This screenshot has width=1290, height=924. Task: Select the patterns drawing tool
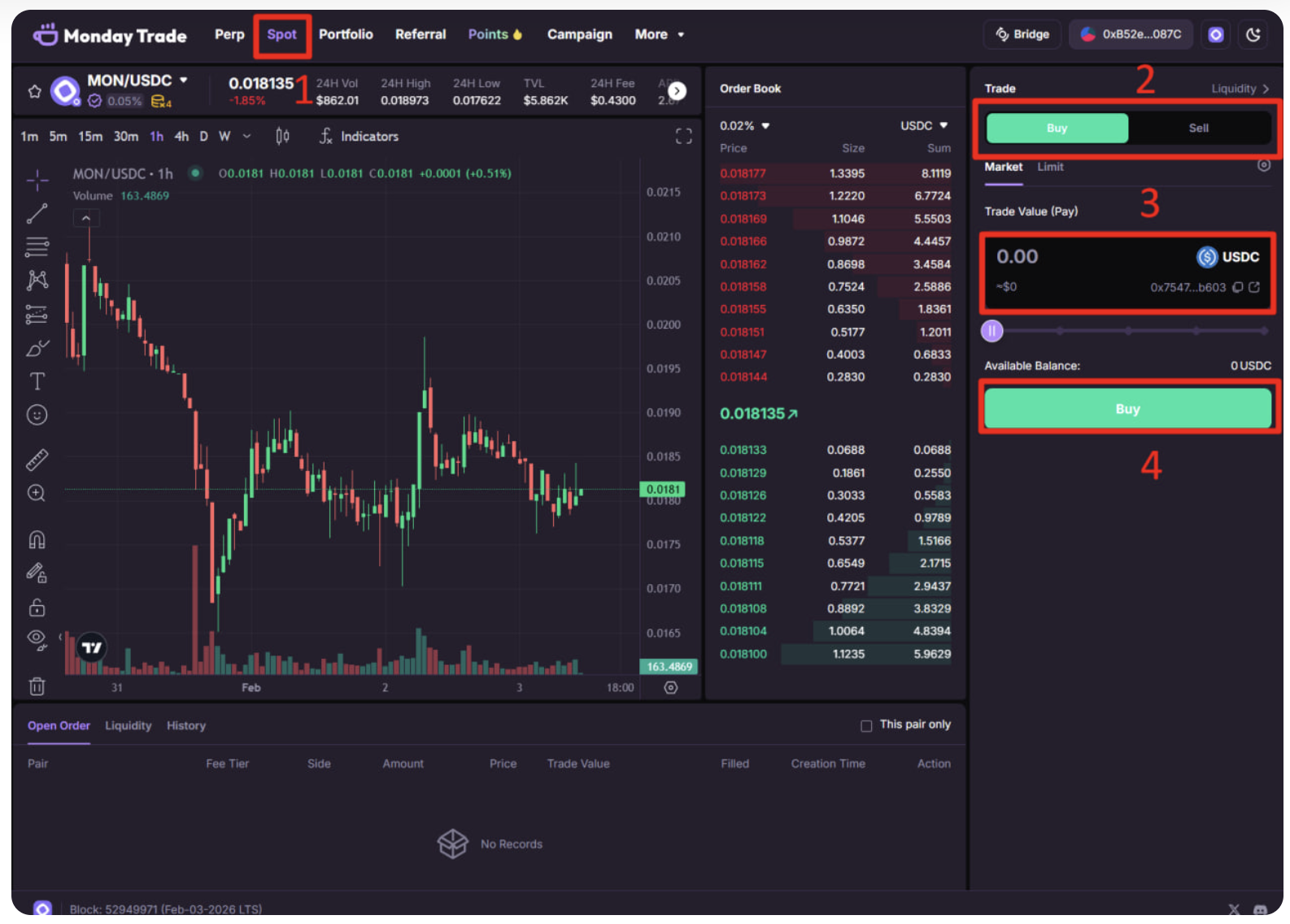[37, 280]
